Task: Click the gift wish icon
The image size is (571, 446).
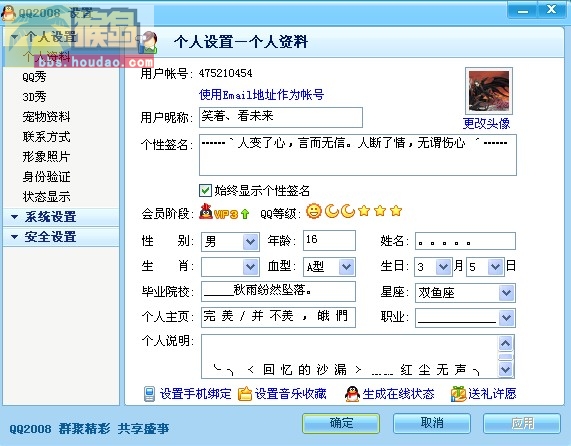Action: [458, 394]
